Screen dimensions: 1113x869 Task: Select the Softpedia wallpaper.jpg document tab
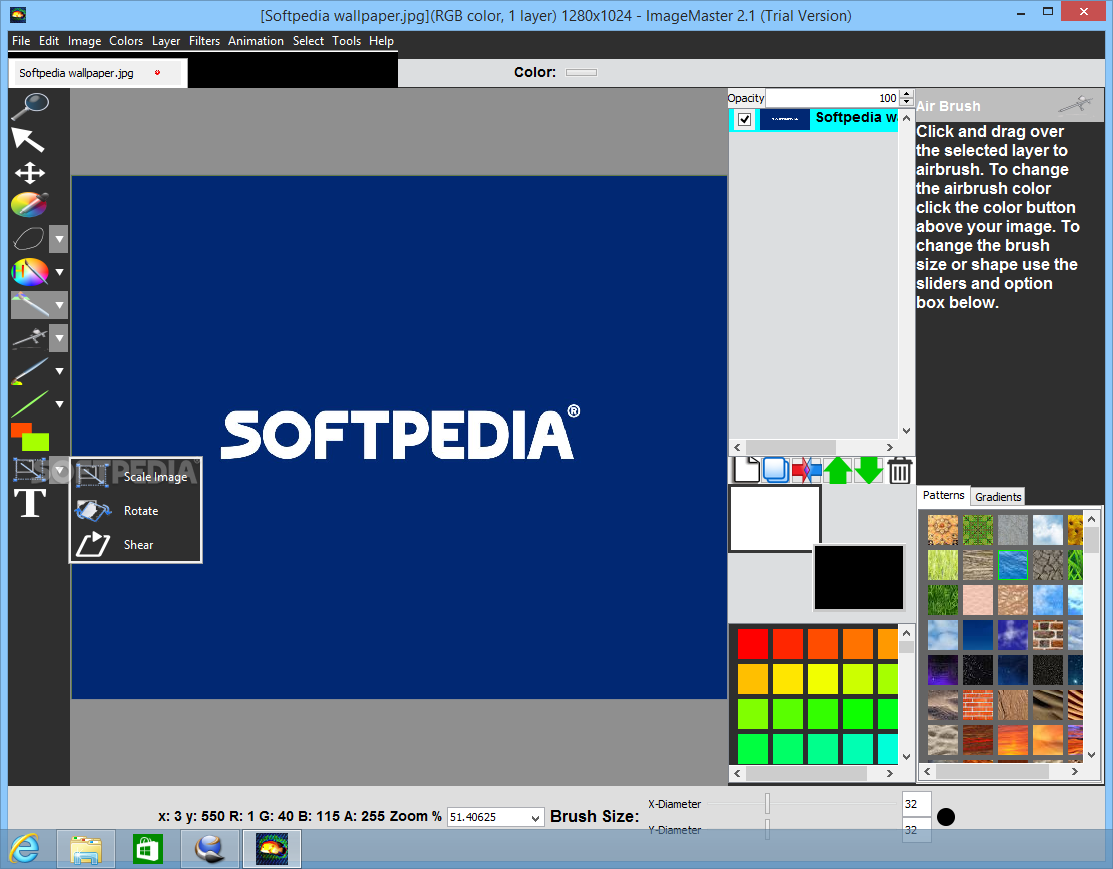click(97, 73)
